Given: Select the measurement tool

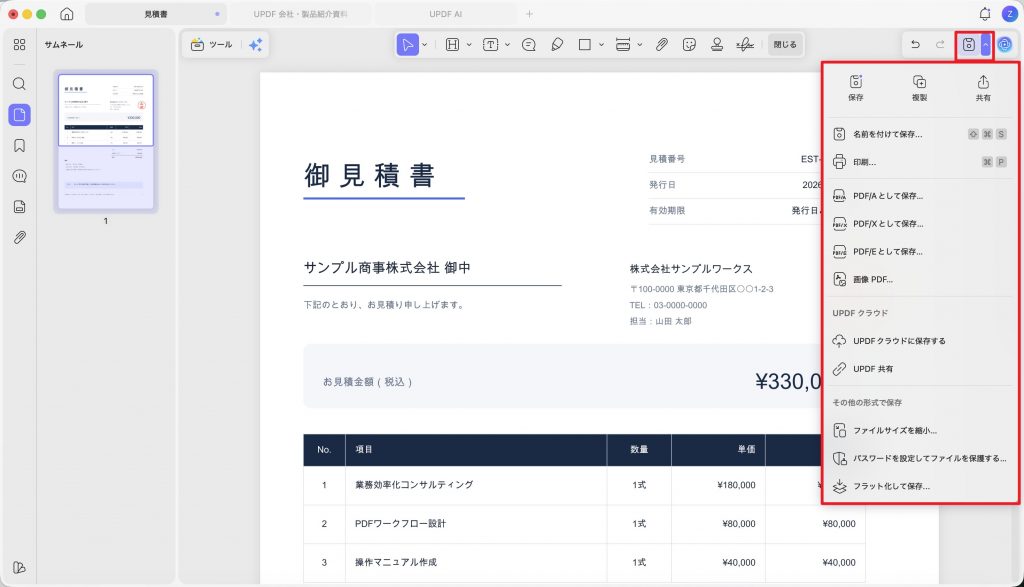Looking at the screenshot, I should coord(623,44).
